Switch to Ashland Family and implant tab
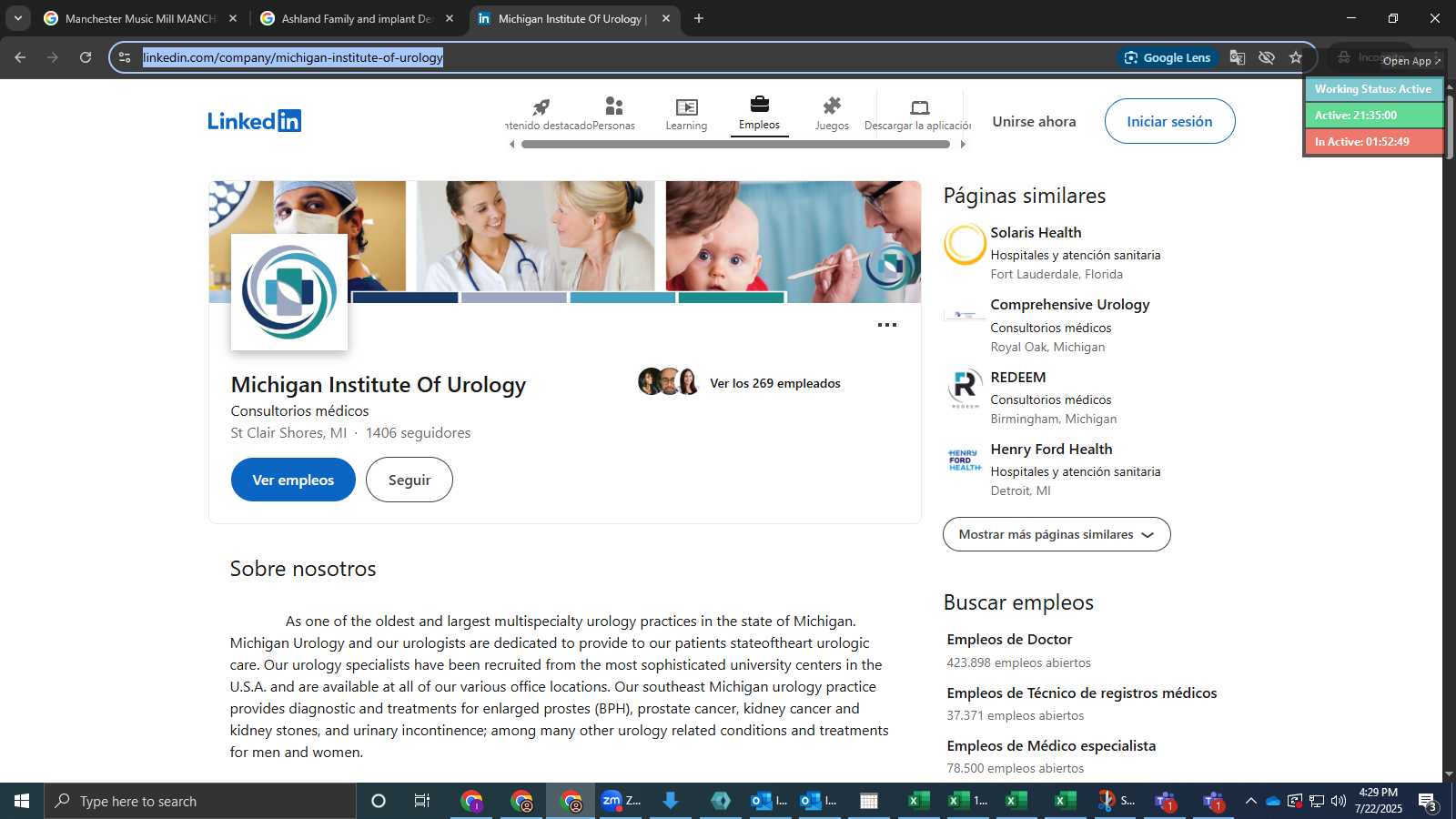Viewport: 1456px width, 819px height. (356, 18)
